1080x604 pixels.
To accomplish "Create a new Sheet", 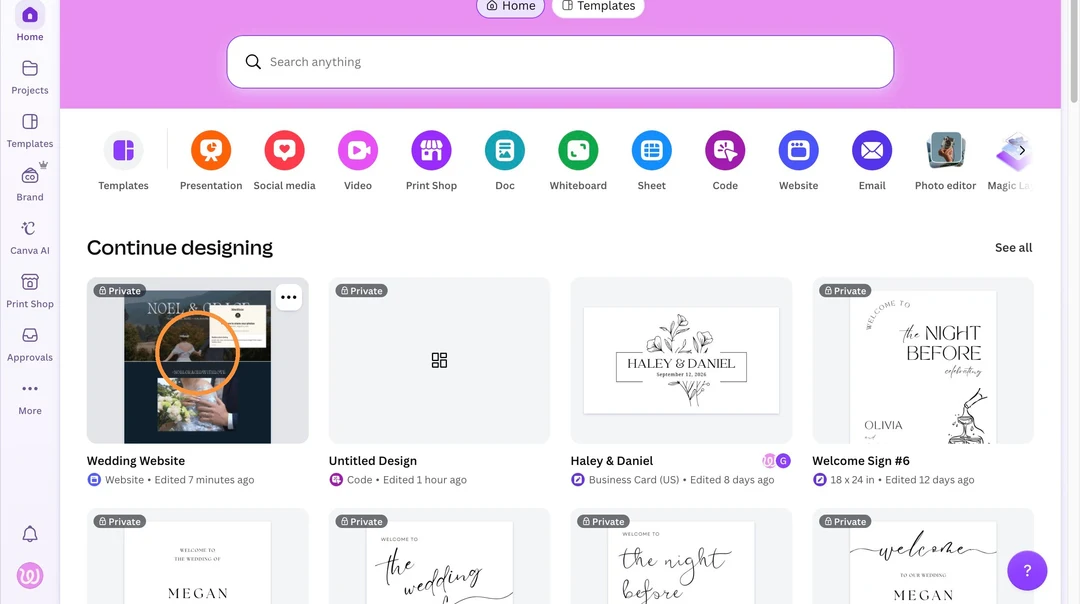I will (652, 150).
